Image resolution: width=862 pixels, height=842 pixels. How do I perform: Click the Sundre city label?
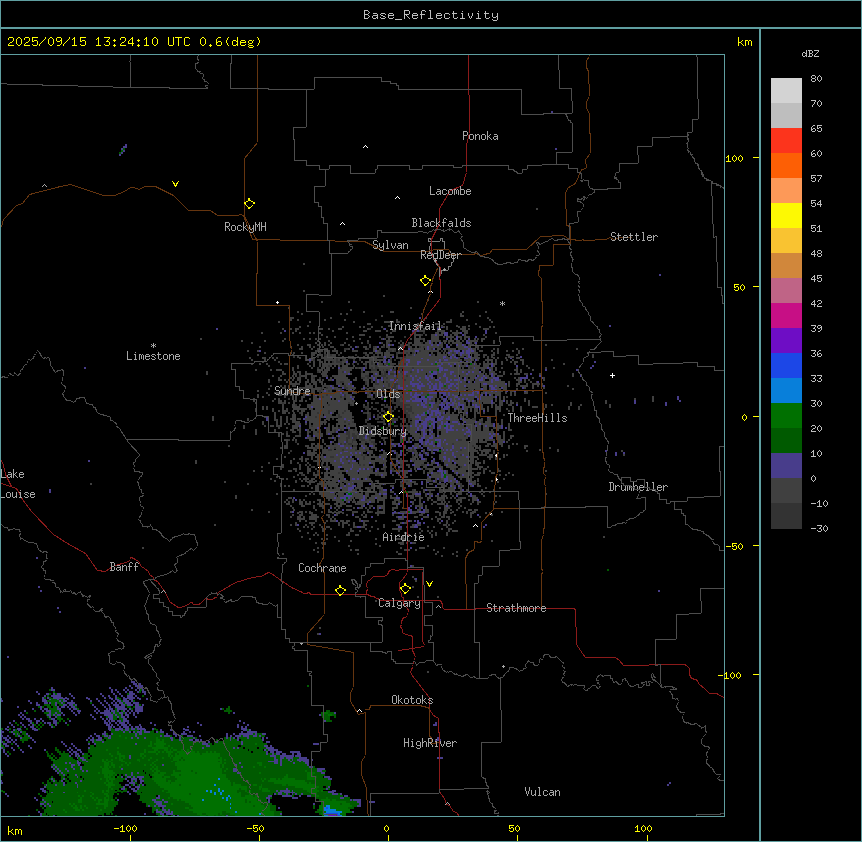click(x=292, y=391)
